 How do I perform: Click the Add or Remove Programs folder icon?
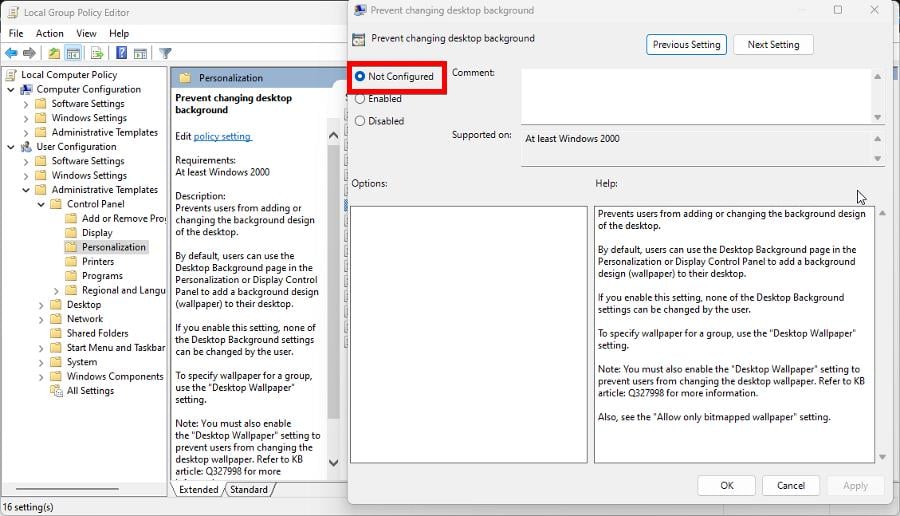click(x=71, y=219)
